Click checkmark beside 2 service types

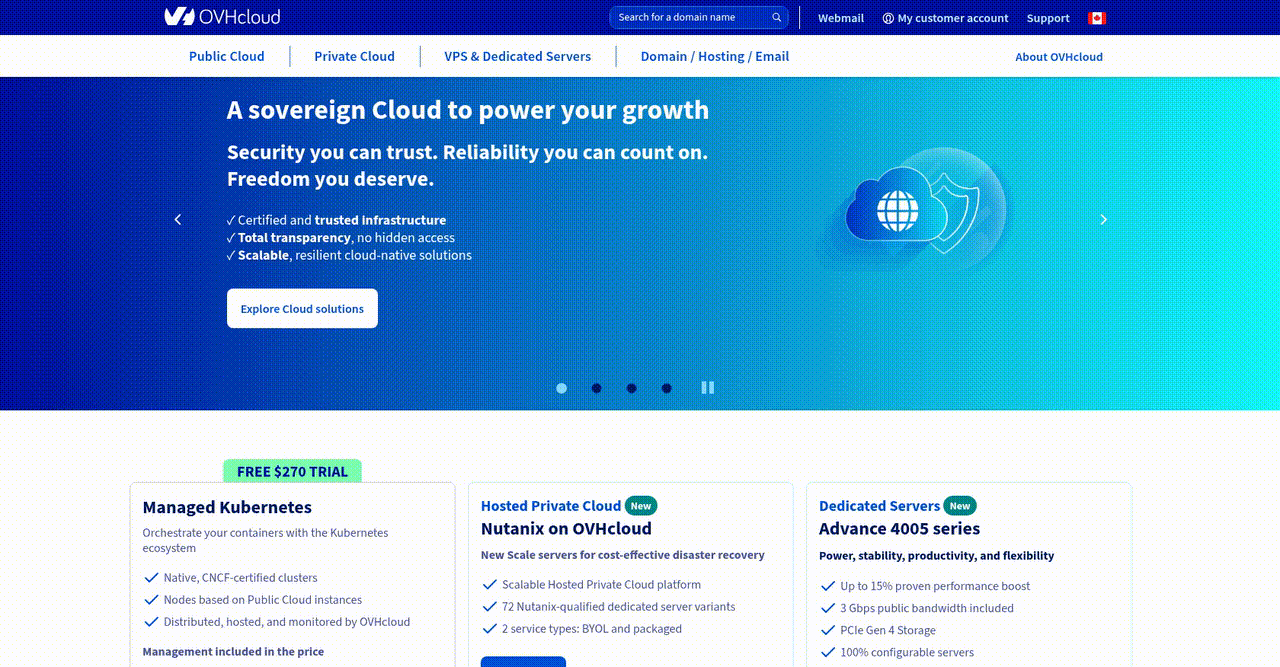click(x=490, y=629)
